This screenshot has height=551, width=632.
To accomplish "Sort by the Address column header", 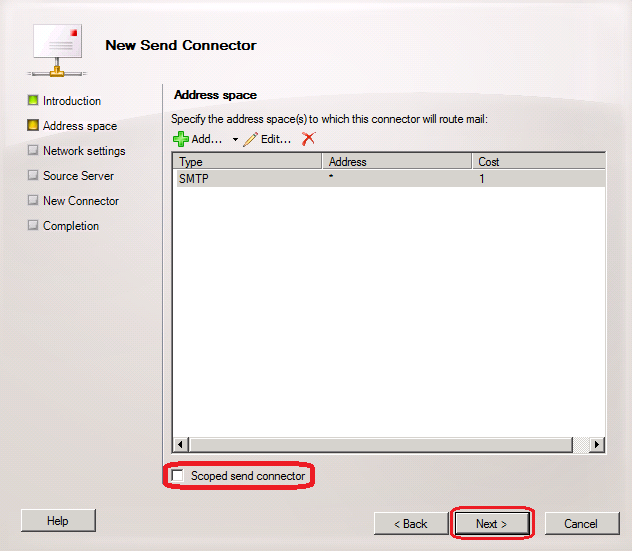I will coord(396,161).
